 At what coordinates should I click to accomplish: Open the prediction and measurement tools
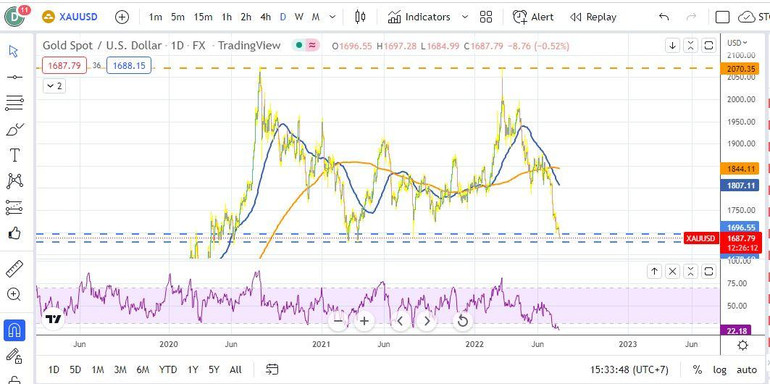[x=15, y=208]
